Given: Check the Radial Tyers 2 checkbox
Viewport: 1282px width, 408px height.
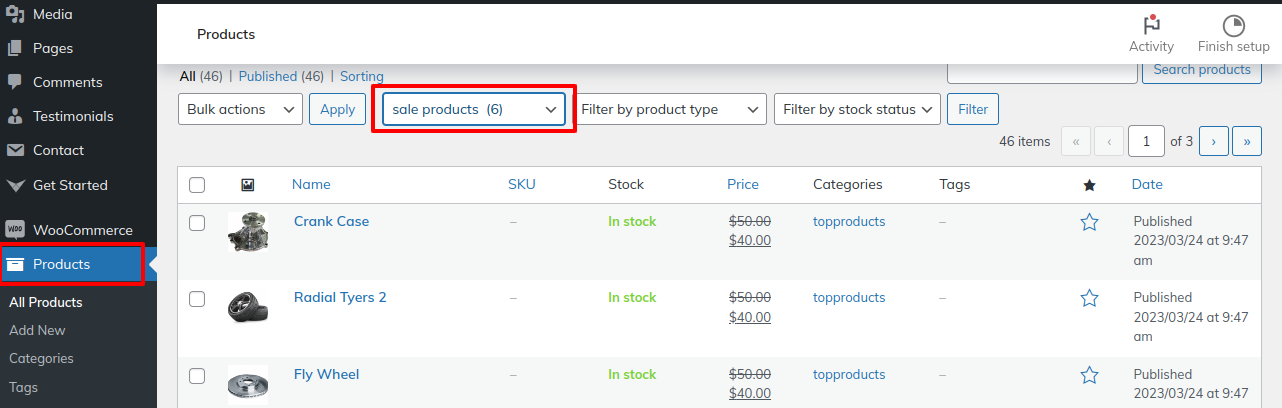Looking at the screenshot, I should coord(197,299).
